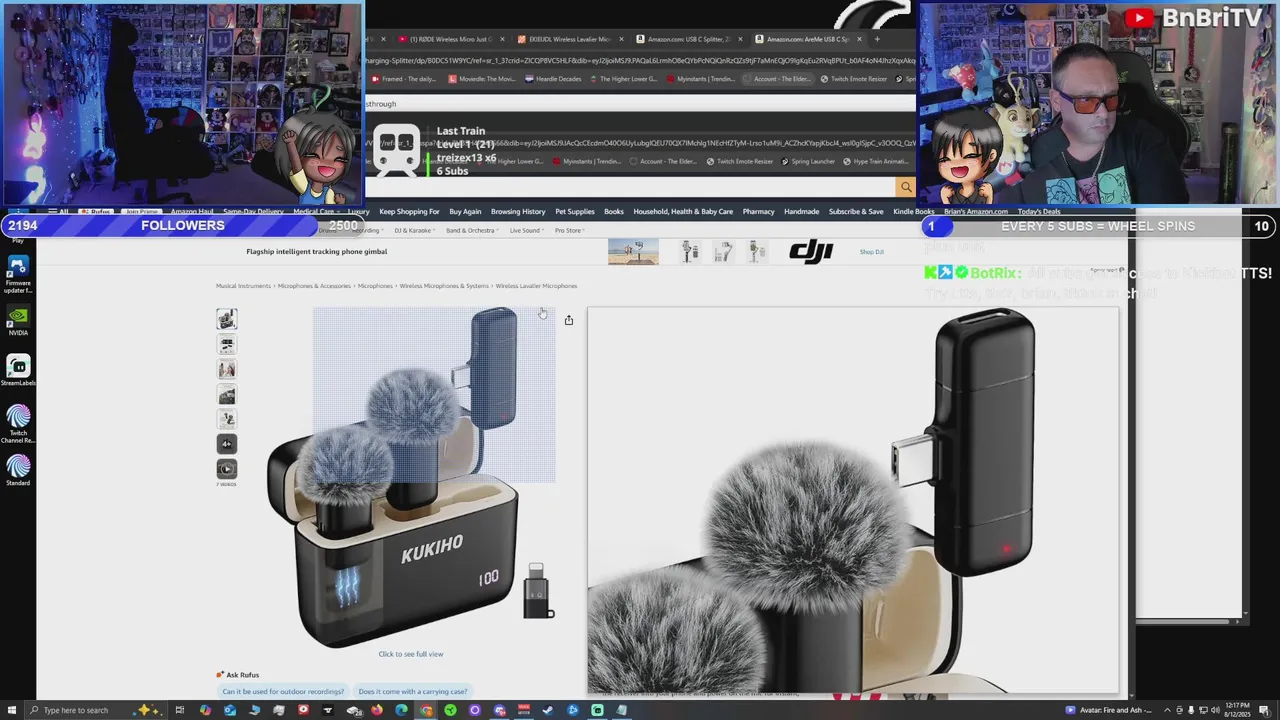Open the product videos thumbnail
This screenshot has width=1280, height=720.
tap(227, 469)
